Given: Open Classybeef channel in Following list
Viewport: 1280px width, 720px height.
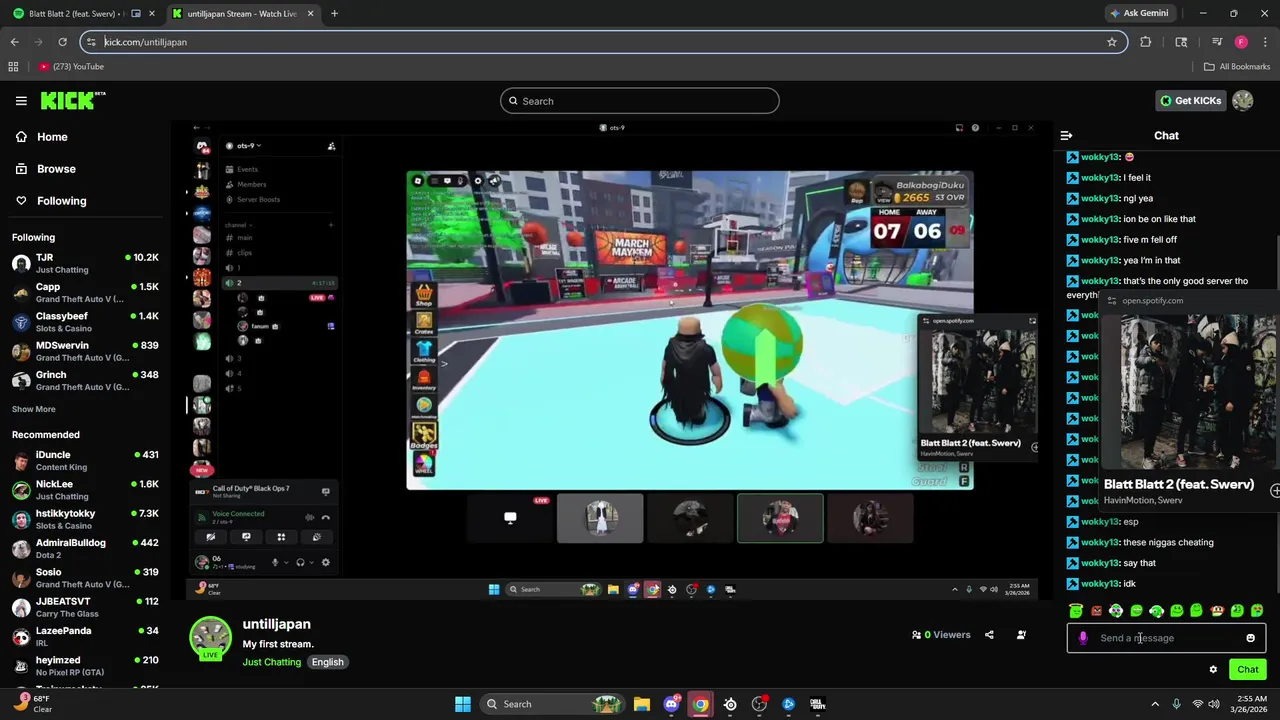Looking at the screenshot, I should tap(85, 322).
